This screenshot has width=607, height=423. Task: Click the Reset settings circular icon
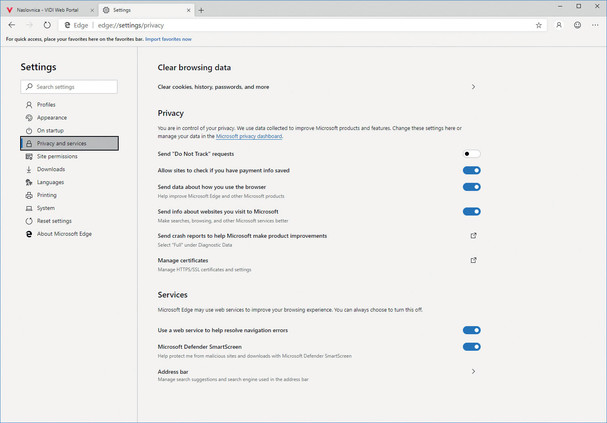[29, 221]
